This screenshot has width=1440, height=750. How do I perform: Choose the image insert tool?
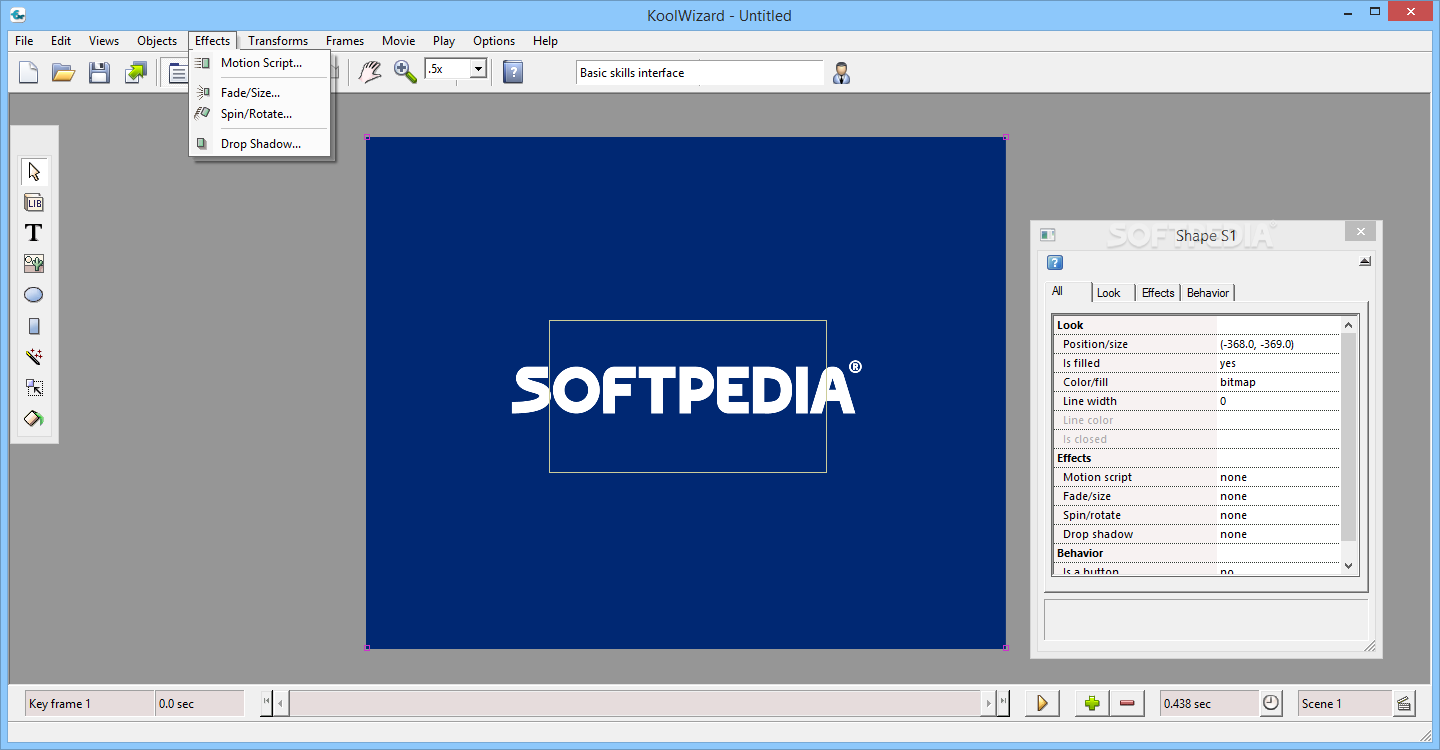pyautogui.click(x=34, y=264)
